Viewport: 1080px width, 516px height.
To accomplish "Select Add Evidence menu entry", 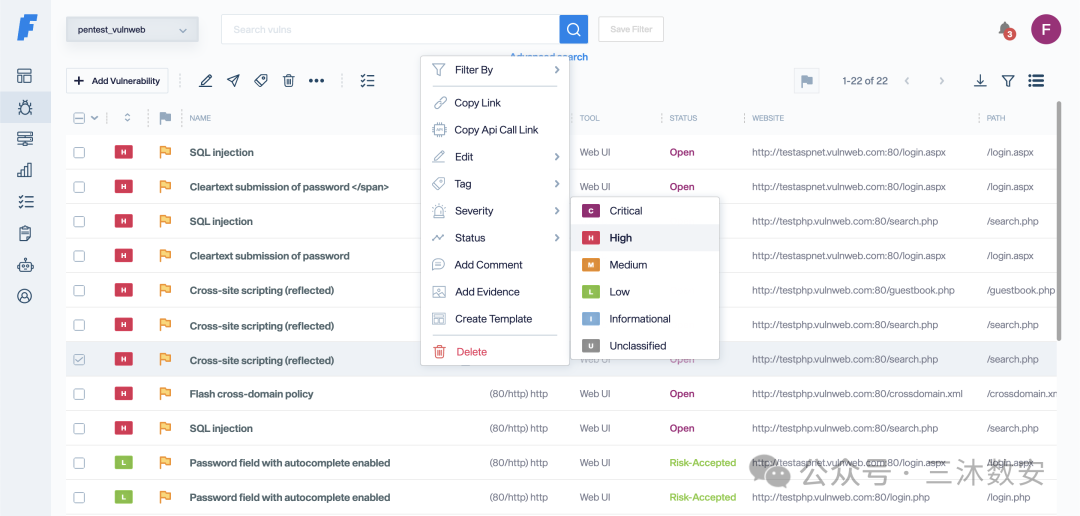I will click(x=495, y=291).
